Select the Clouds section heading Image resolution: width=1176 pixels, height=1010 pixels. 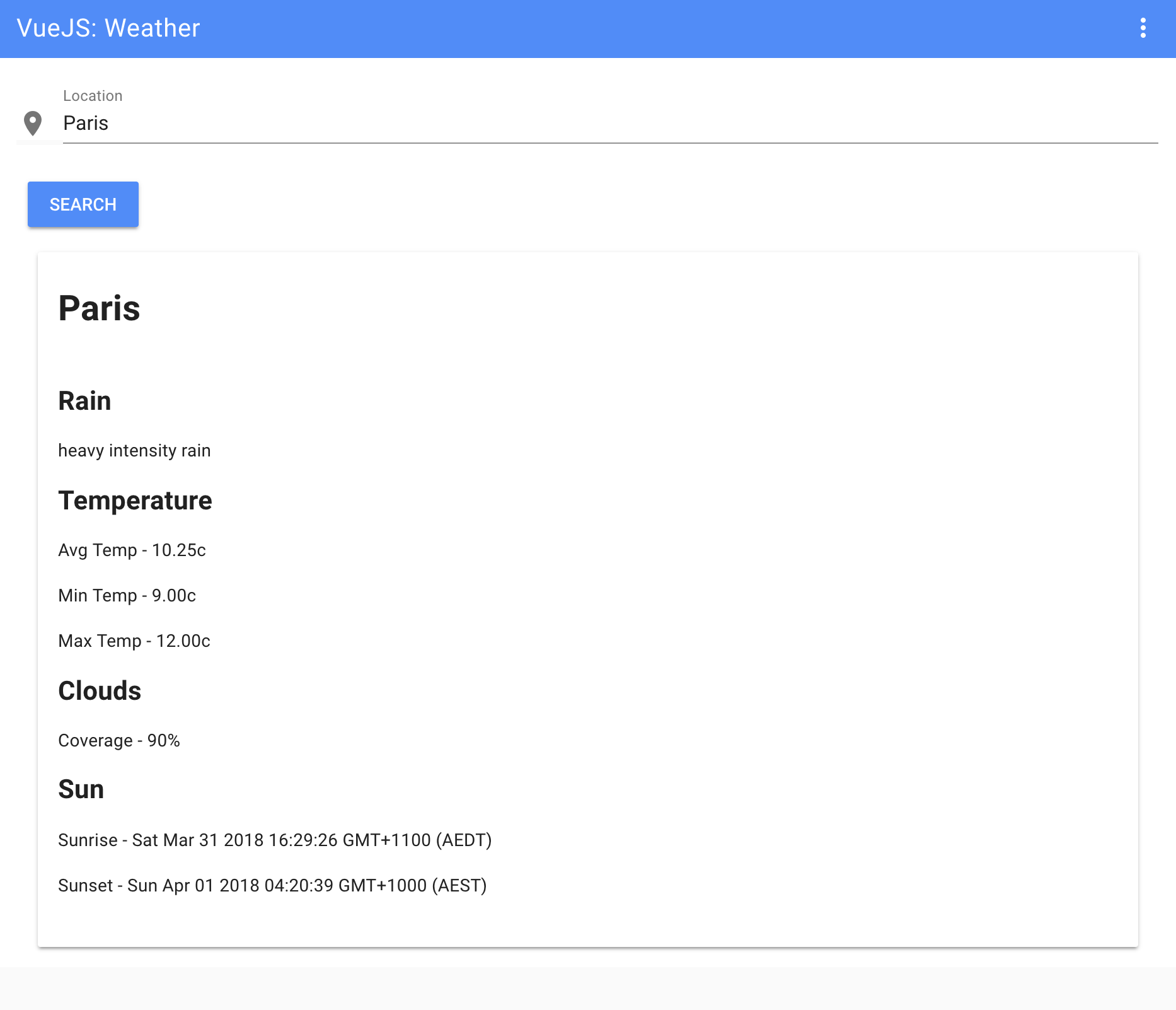pos(100,691)
